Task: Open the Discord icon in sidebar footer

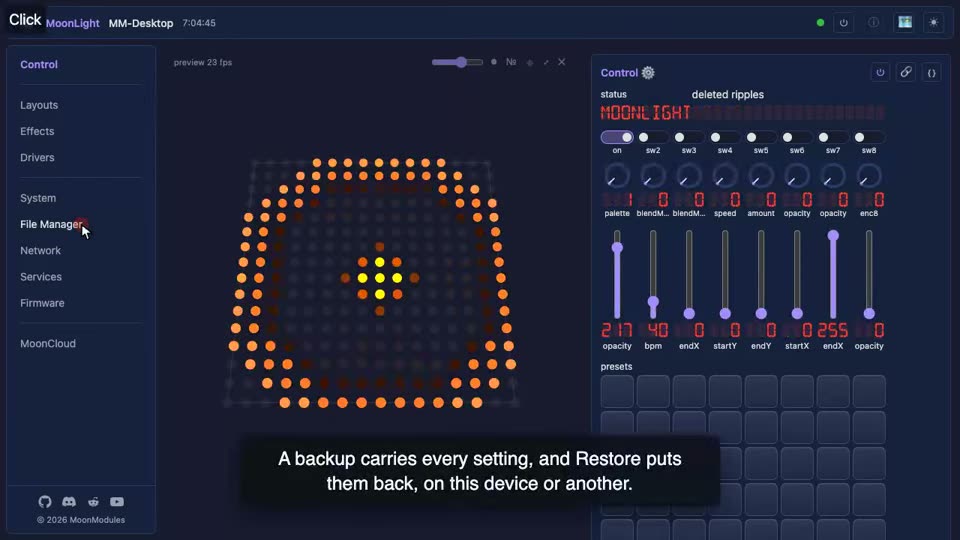Action: click(69, 502)
